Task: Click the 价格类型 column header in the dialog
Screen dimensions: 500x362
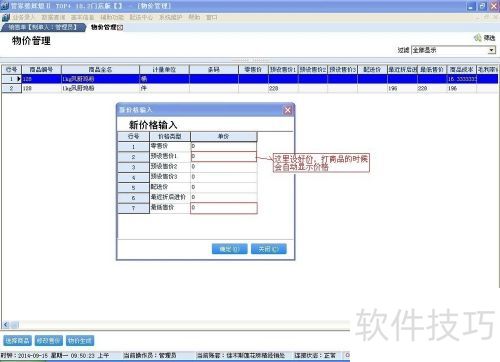Action: click(170, 136)
